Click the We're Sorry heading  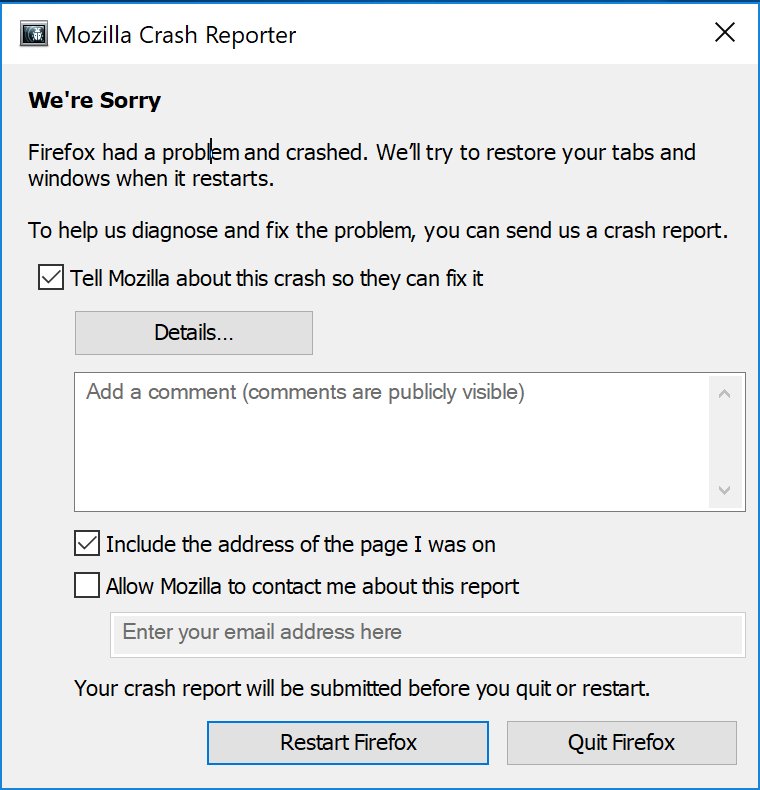[x=94, y=100]
